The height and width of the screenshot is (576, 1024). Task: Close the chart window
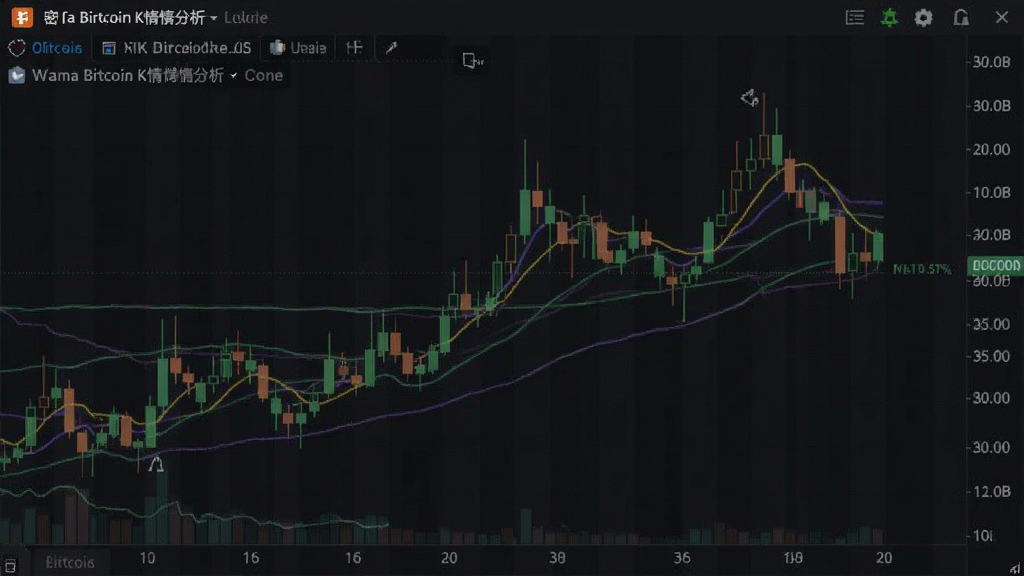tap(1002, 18)
